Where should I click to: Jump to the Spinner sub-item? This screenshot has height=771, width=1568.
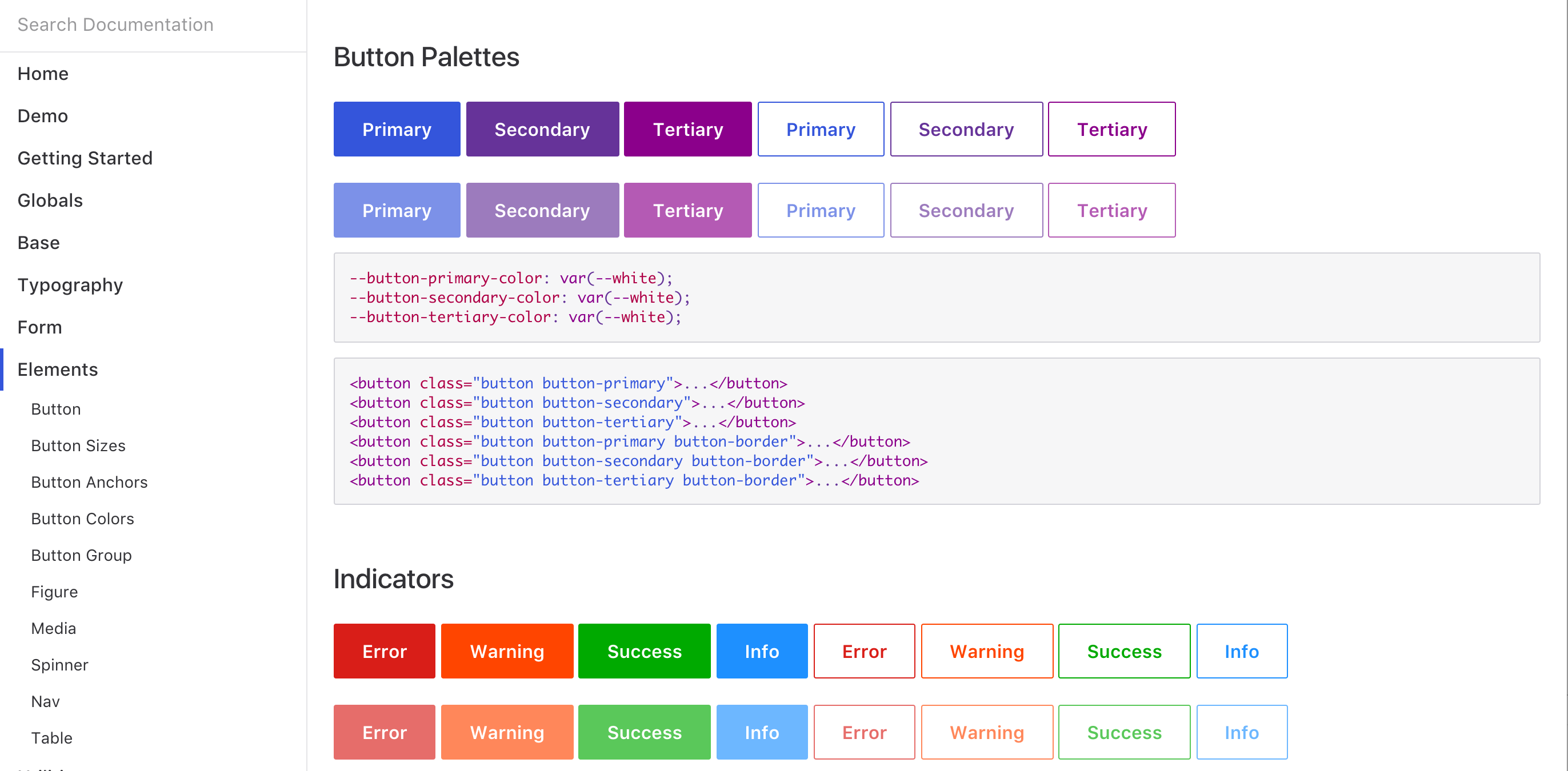pyautogui.click(x=59, y=665)
